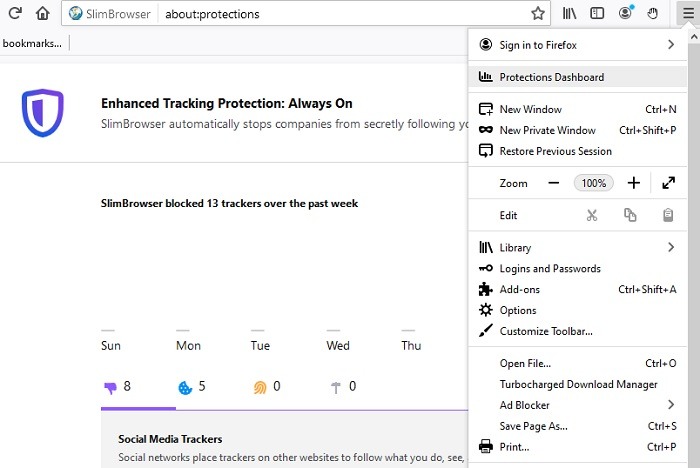Select Open File... menu entry
The height and width of the screenshot is (468, 700).
pos(577,364)
